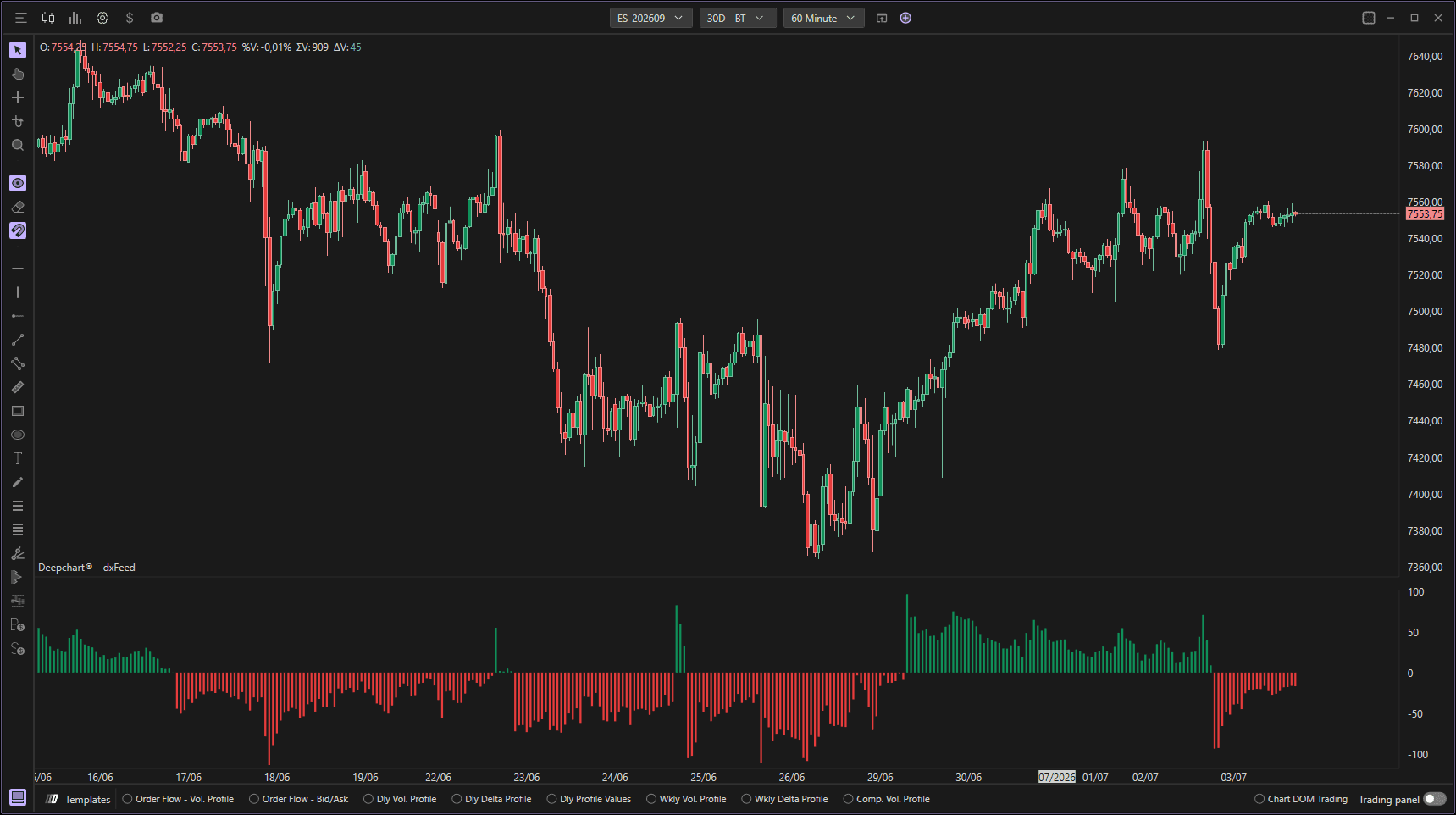Screen dimensions: 1456x815
Task: Select the freehand pencil tool
Action: [18, 482]
